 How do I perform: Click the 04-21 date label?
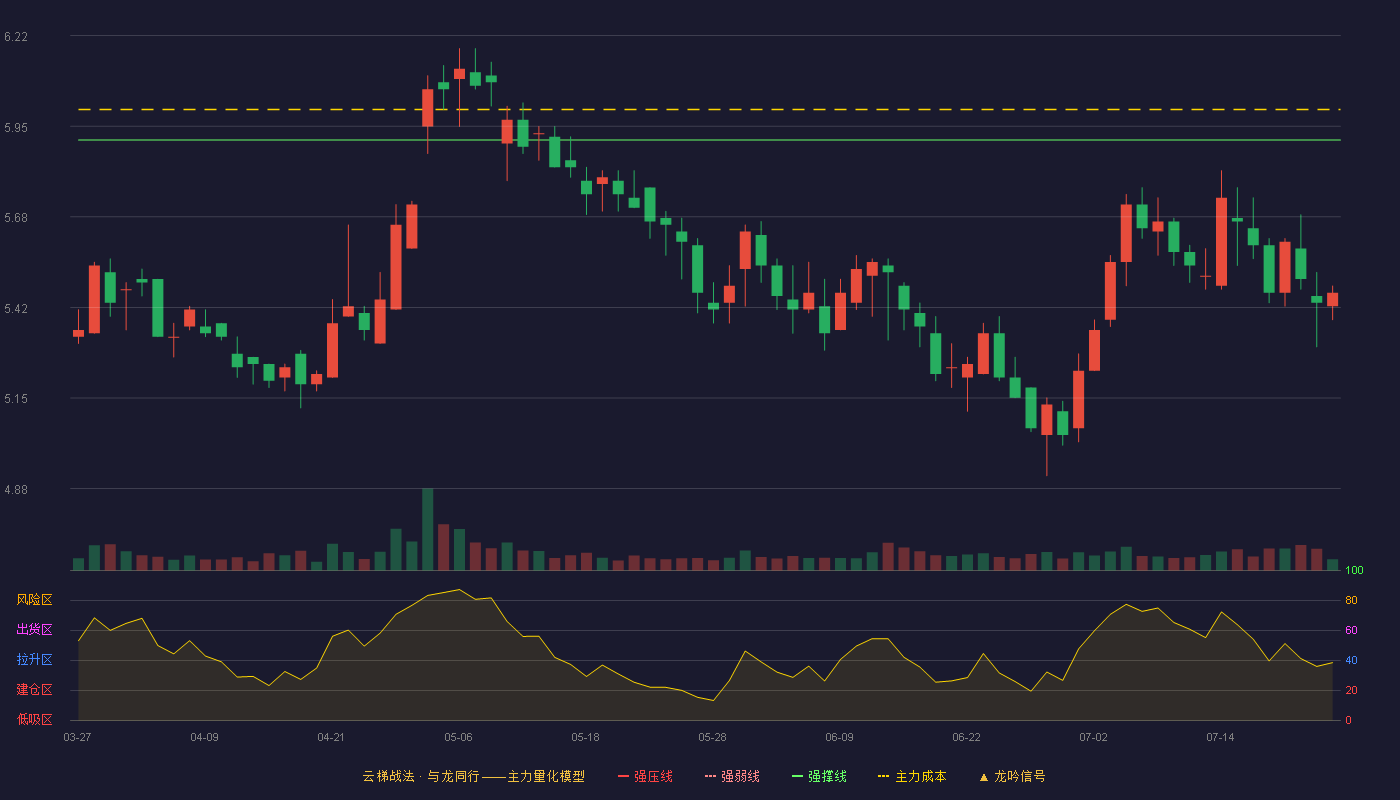tap(331, 737)
